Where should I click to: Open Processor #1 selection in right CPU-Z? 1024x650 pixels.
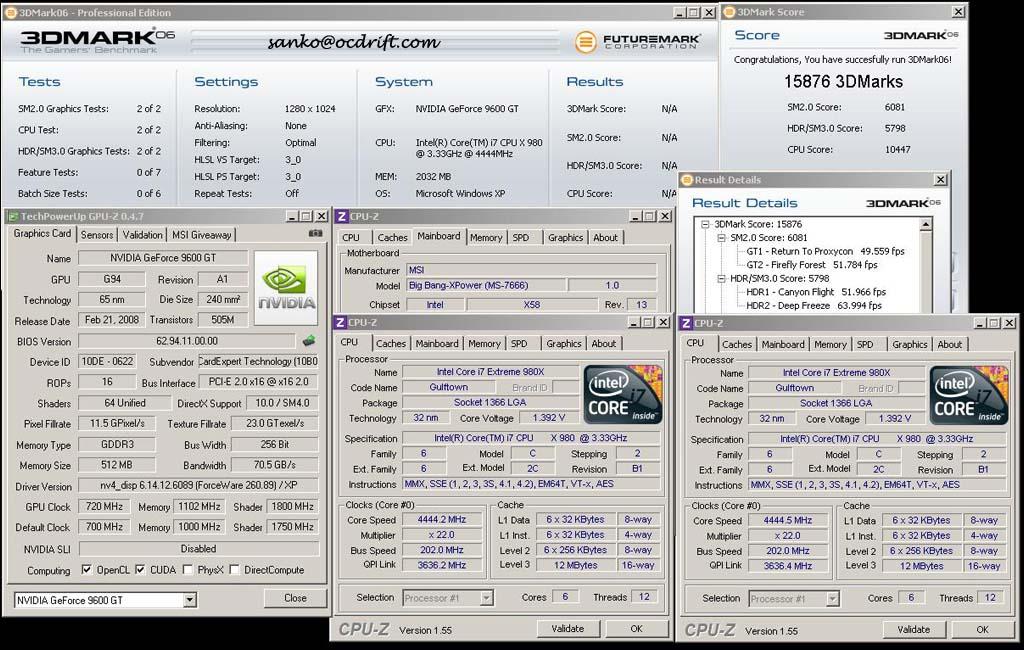pos(832,598)
